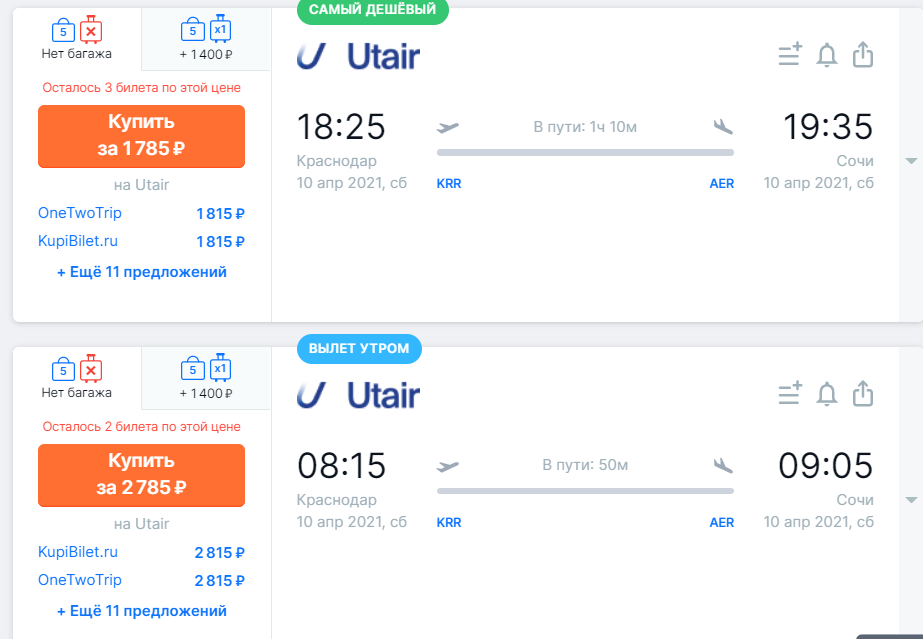This screenshot has height=639, width=923.
Task: Click the Utair logo on the 18:25 flight
Action: 358,56
